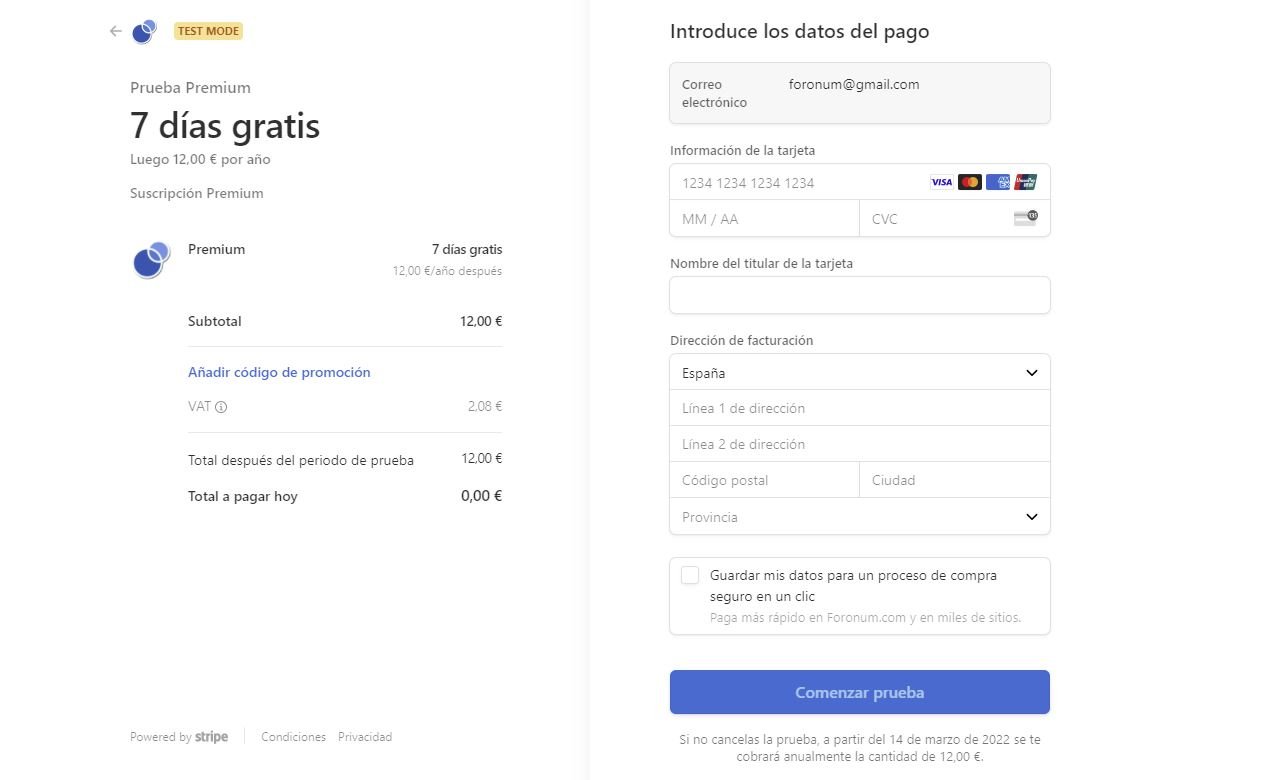
Task: Expand the Provincia dropdown
Action: click(860, 516)
